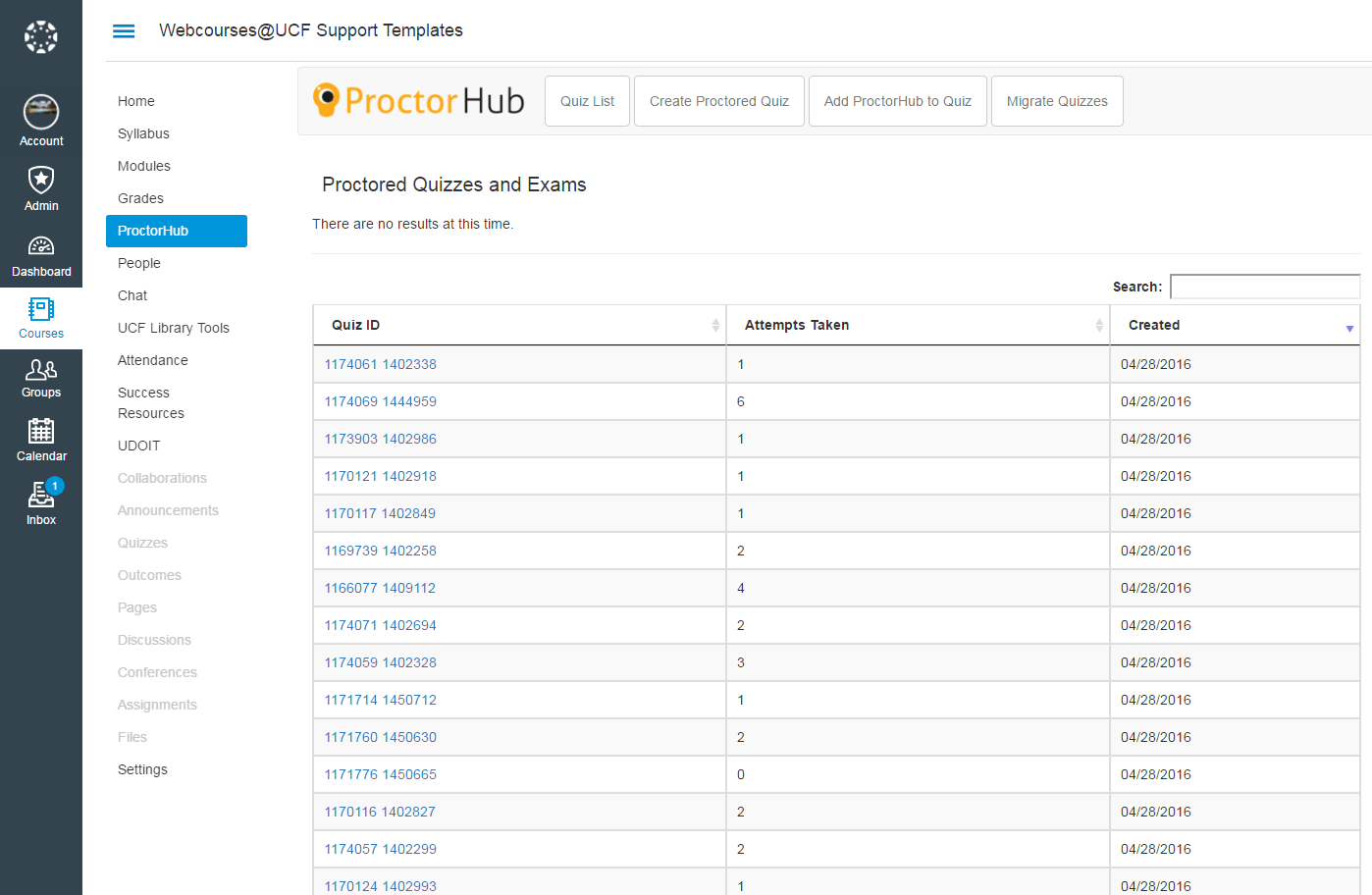
Task: Select the ProctorHub menu item
Action: (177, 231)
